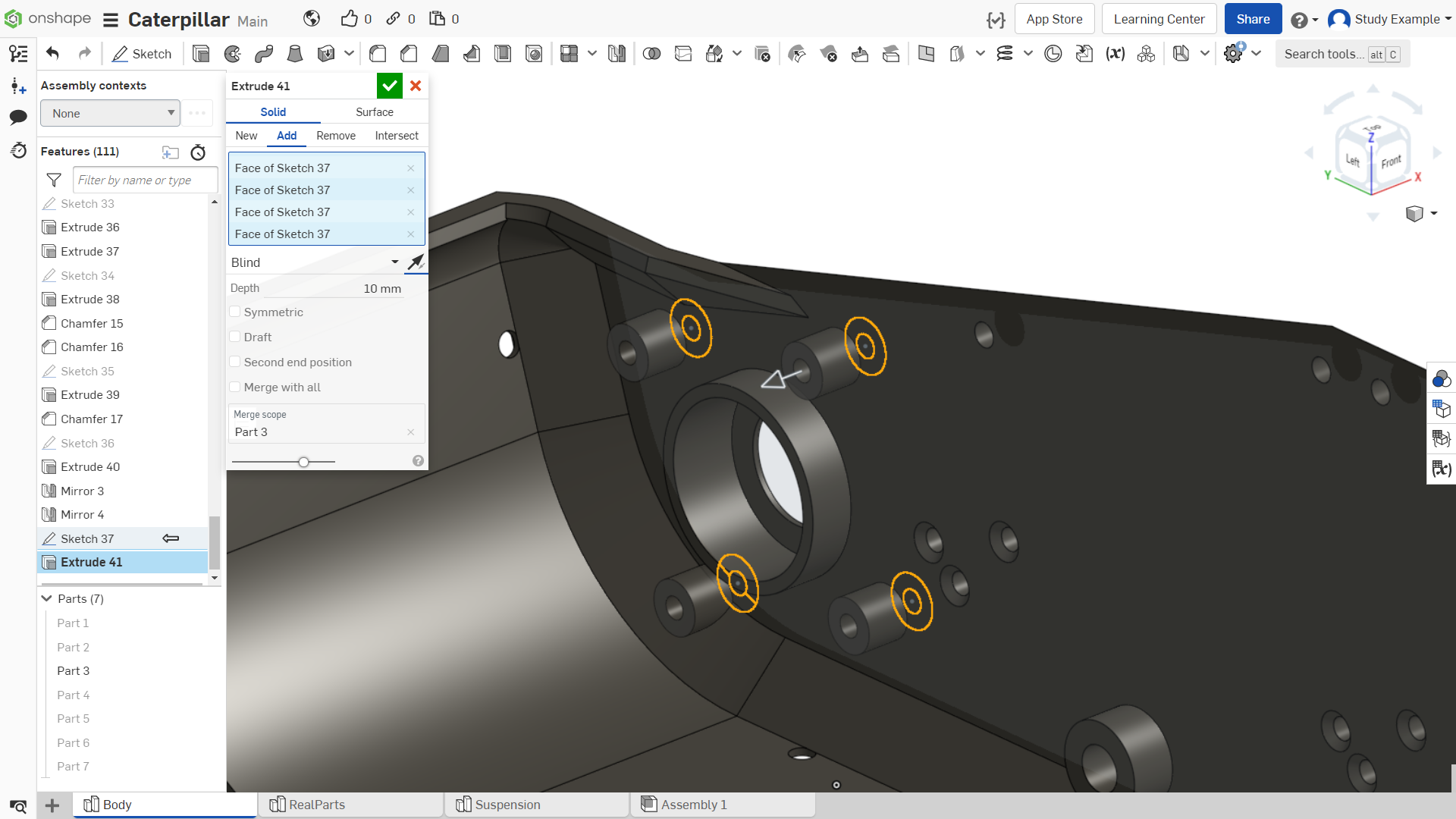This screenshot has height=819, width=1456.
Task: Select the Move face tool
Action: (859, 54)
